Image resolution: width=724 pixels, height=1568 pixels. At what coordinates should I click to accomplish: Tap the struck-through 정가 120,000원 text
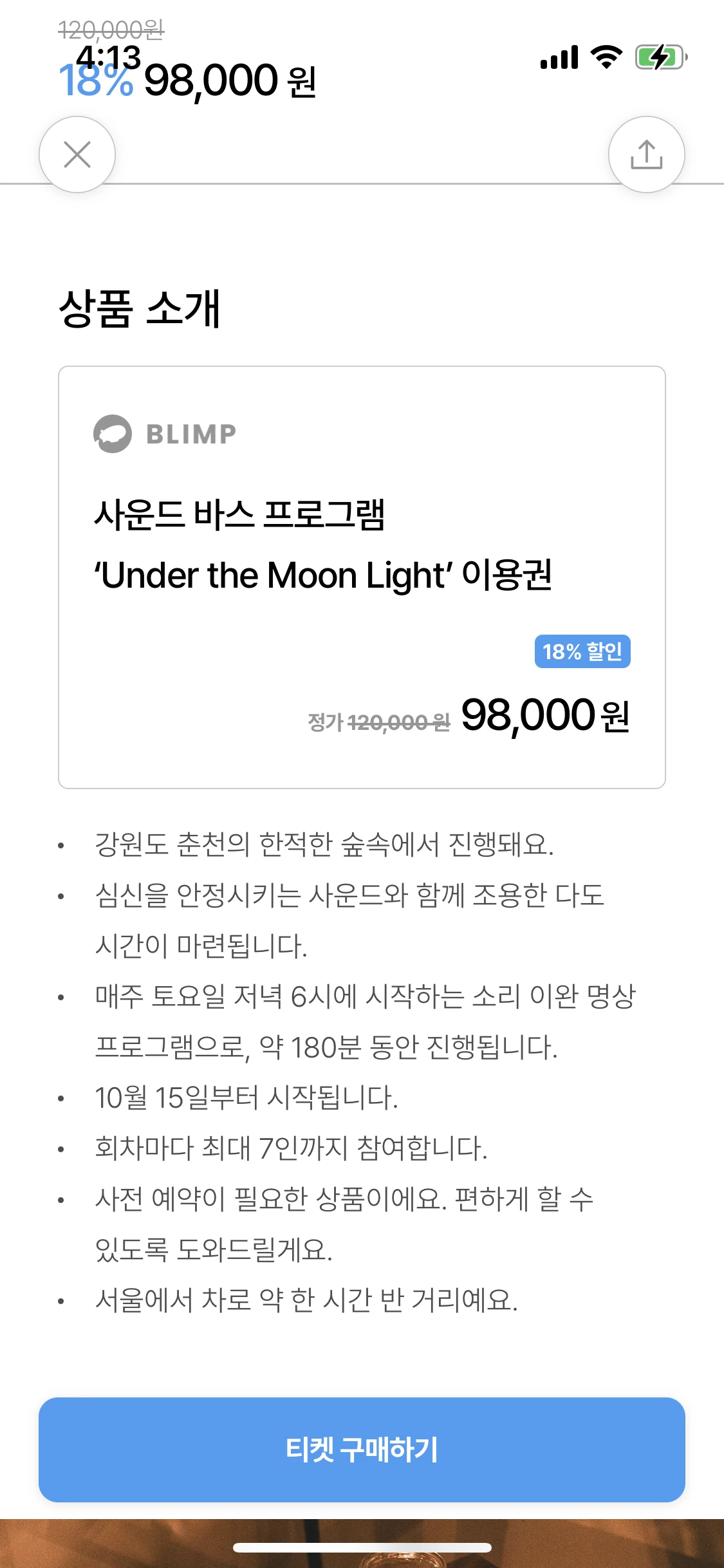(379, 722)
